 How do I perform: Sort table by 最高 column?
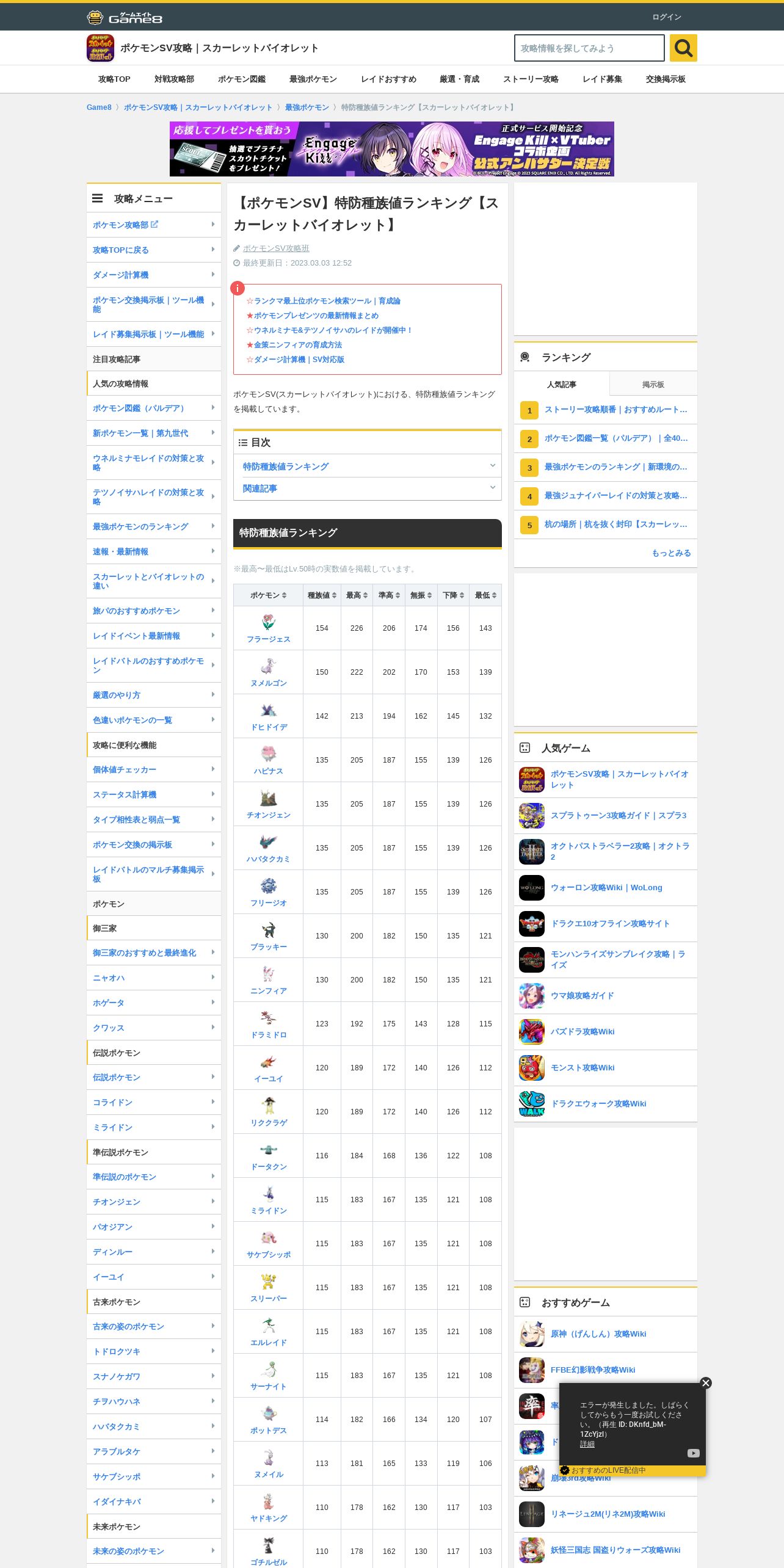(357, 595)
